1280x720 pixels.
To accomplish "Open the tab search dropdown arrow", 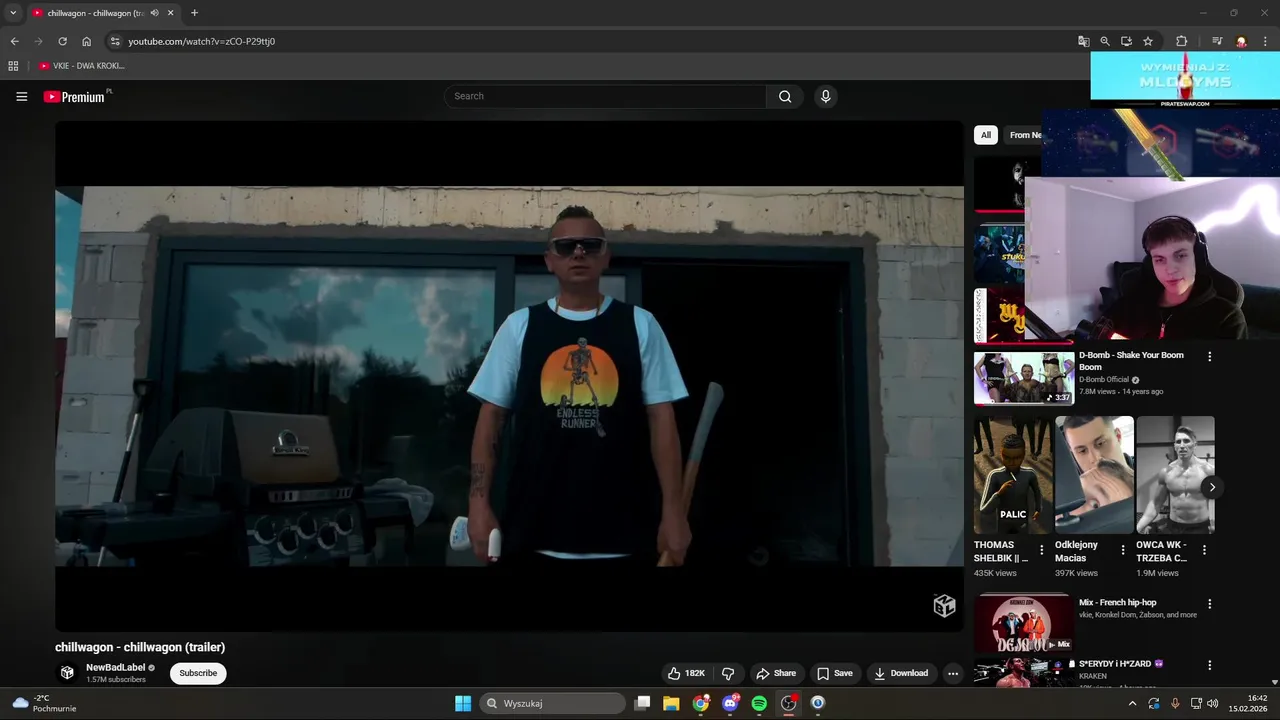I will 13,13.
